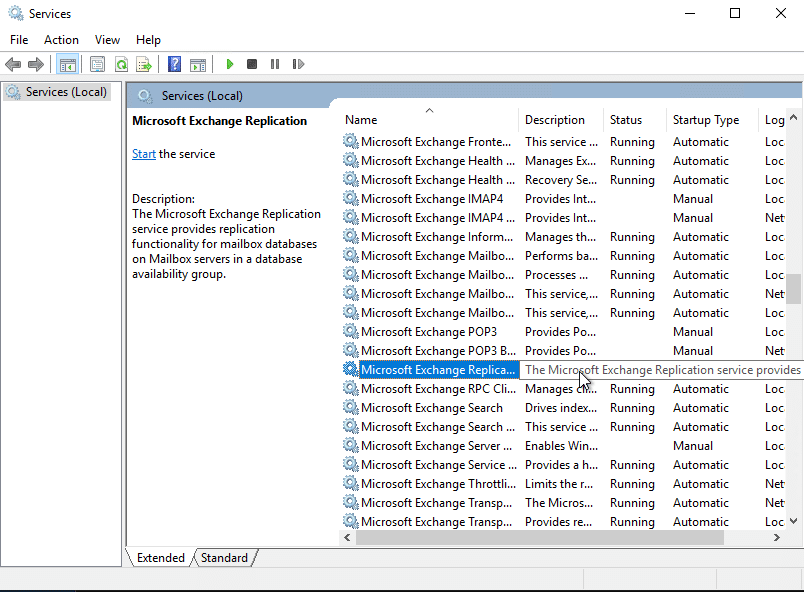Select Microsoft Exchange Inform... service
The height and width of the screenshot is (592, 804).
pyautogui.click(x=437, y=236)
